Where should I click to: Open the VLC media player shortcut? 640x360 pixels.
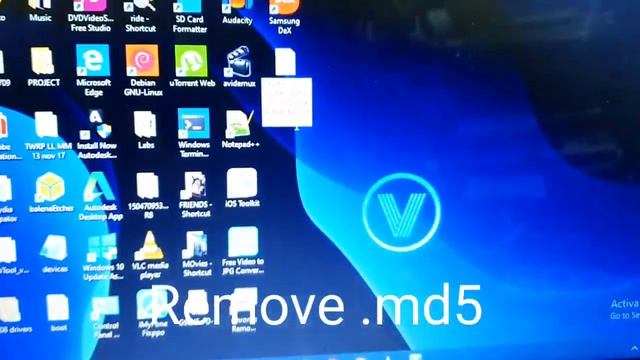150,256
